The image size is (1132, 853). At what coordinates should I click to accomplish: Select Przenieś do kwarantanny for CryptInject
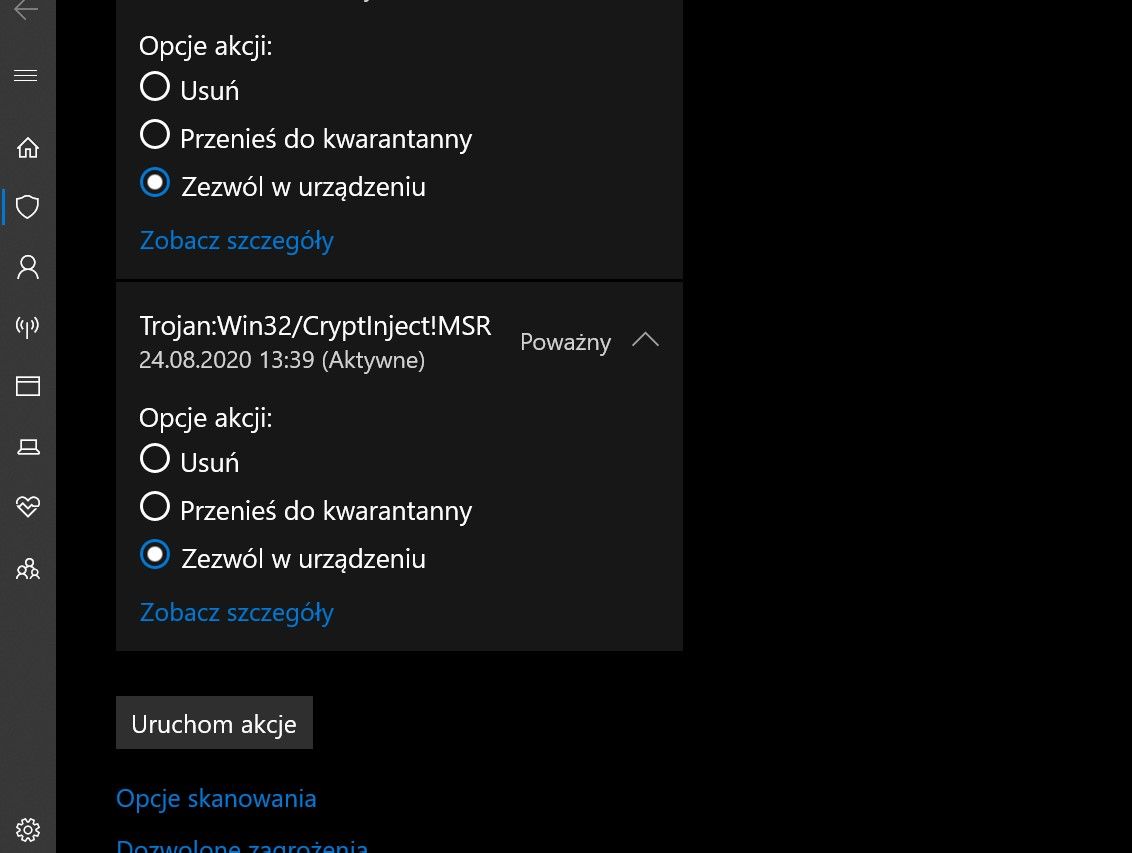pyautogui.click(x=155, y=507)
